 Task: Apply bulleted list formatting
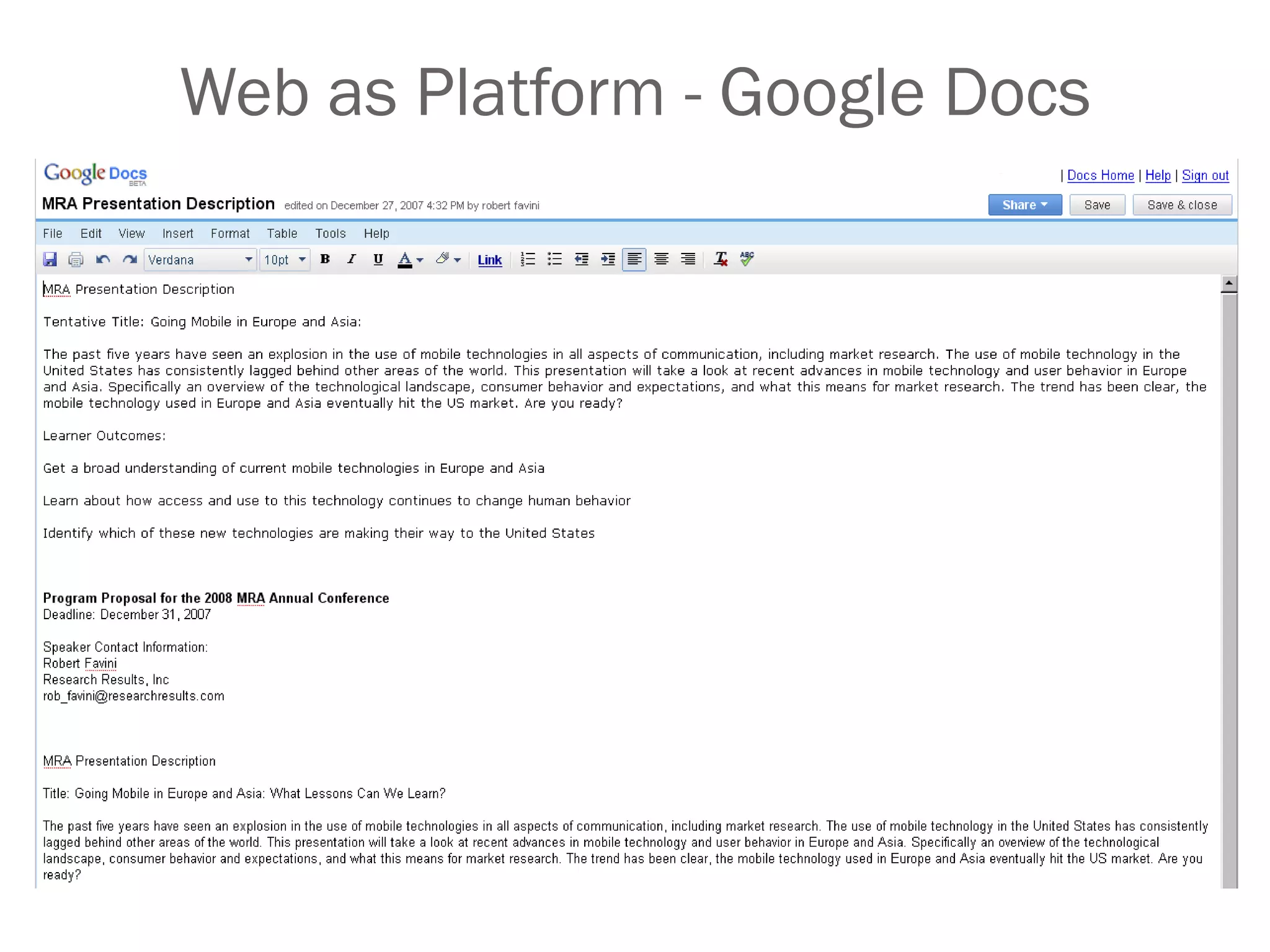click(x=554, y=259)
